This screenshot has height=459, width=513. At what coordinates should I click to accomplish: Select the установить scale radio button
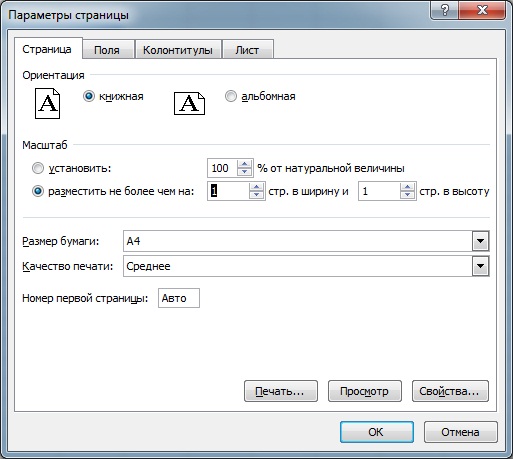point(38,168)
